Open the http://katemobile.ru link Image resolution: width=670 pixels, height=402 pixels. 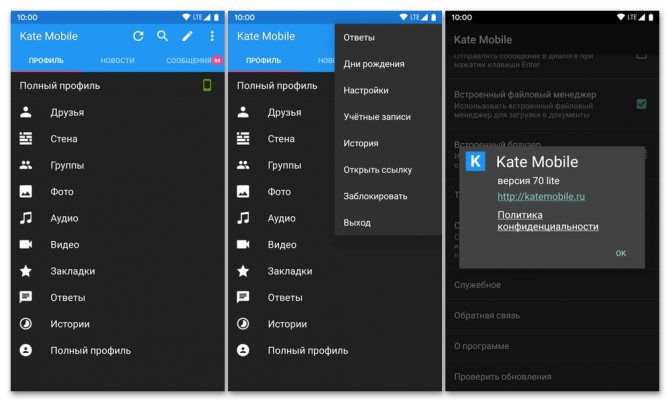tap(541, 197)
